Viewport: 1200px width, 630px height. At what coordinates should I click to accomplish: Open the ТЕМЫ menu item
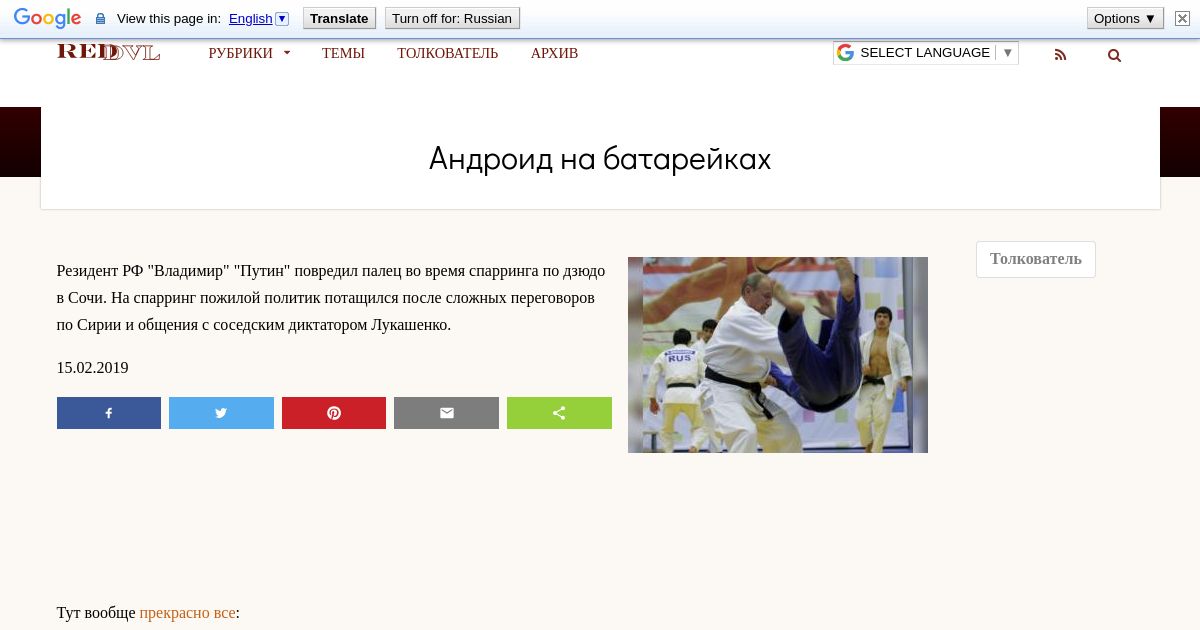343,53
